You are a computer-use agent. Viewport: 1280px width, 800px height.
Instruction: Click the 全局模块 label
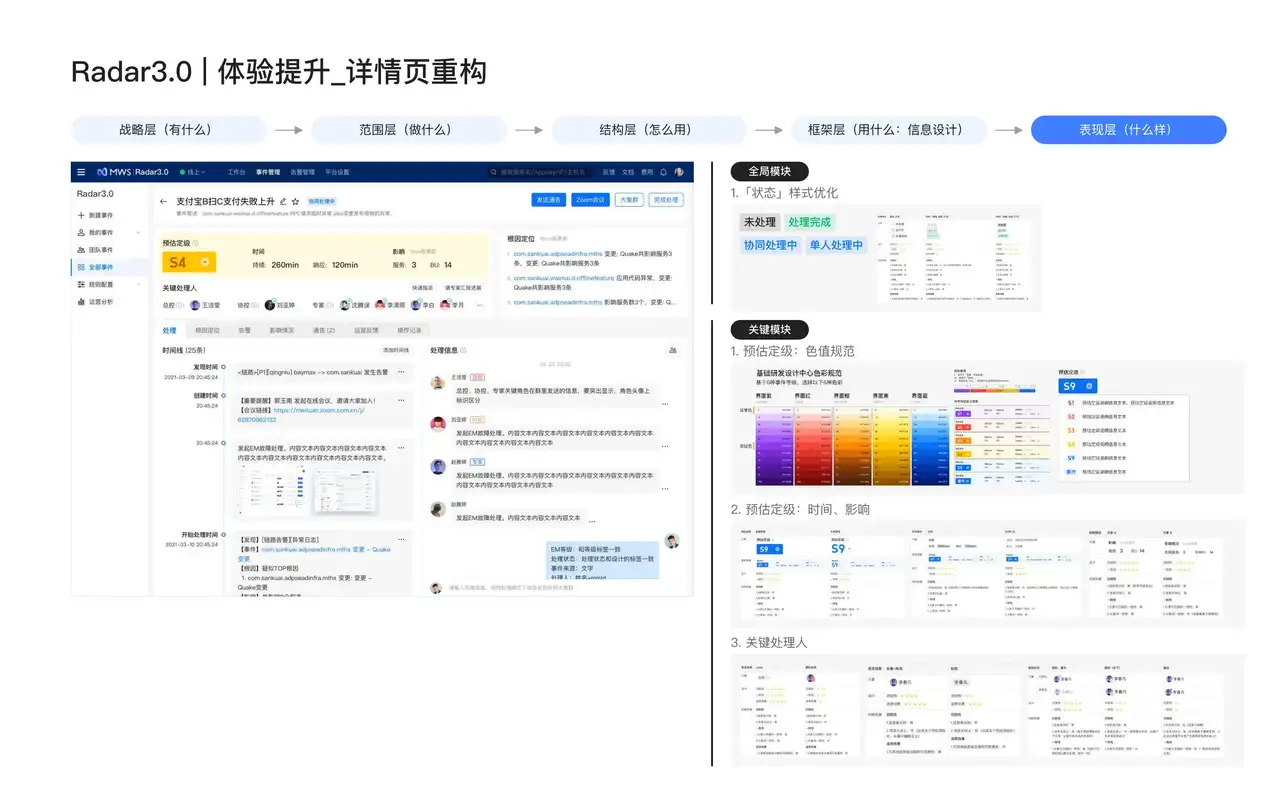click(x=770, y=171)
